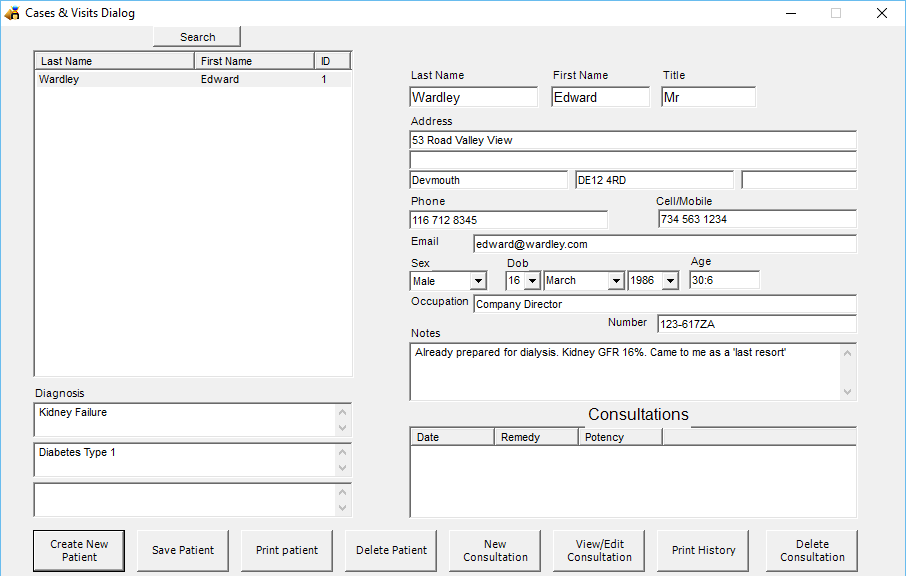
Task: Click the Phone field
Action: [x=509, y=220]
